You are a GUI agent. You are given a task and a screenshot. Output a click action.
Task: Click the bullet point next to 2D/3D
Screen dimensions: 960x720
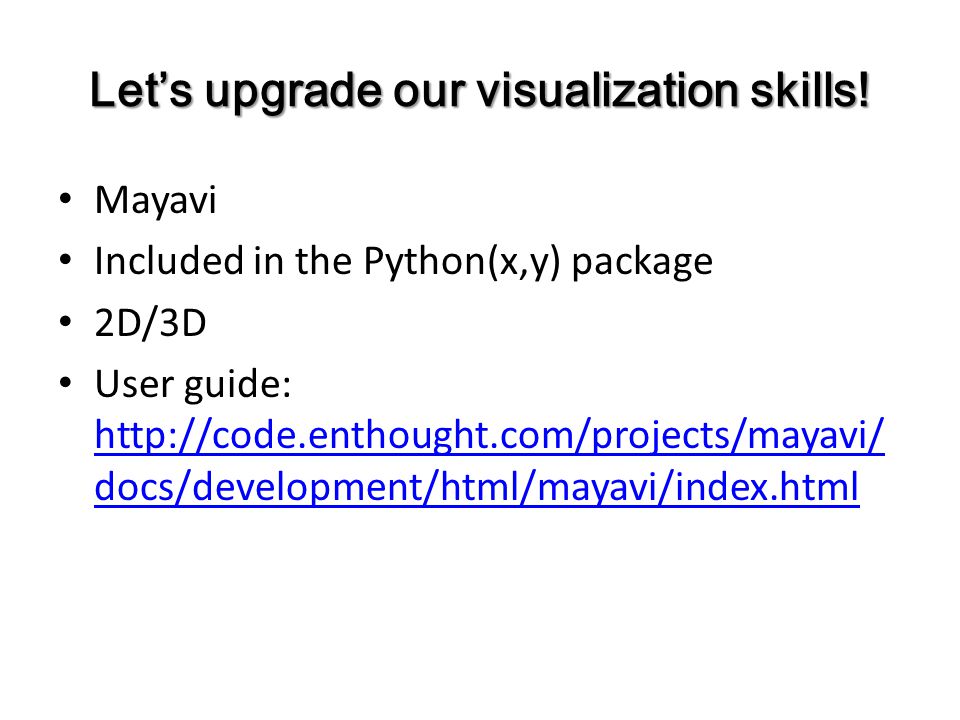66,322
